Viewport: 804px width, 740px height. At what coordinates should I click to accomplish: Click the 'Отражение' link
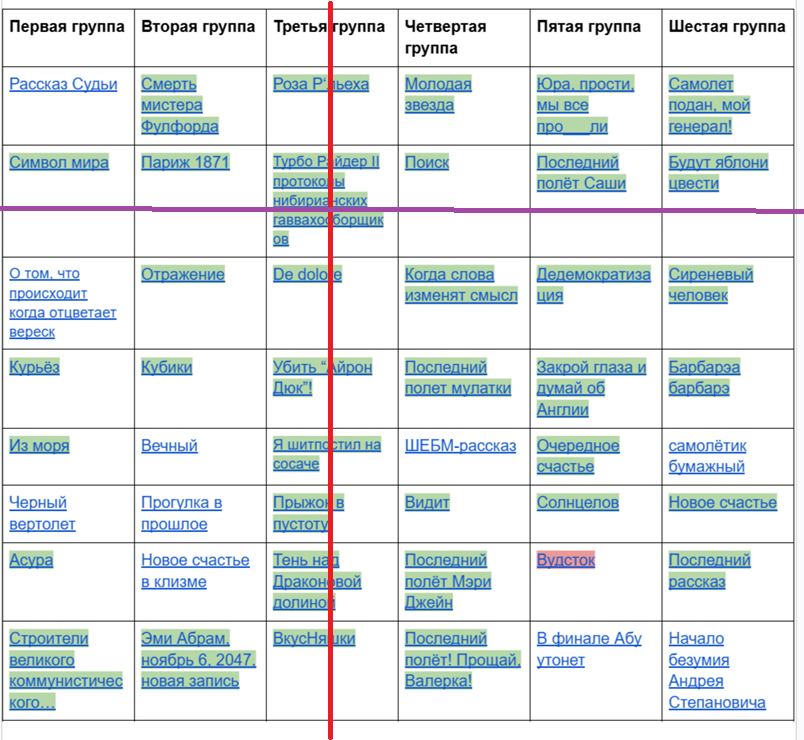[x=183, y=274]
